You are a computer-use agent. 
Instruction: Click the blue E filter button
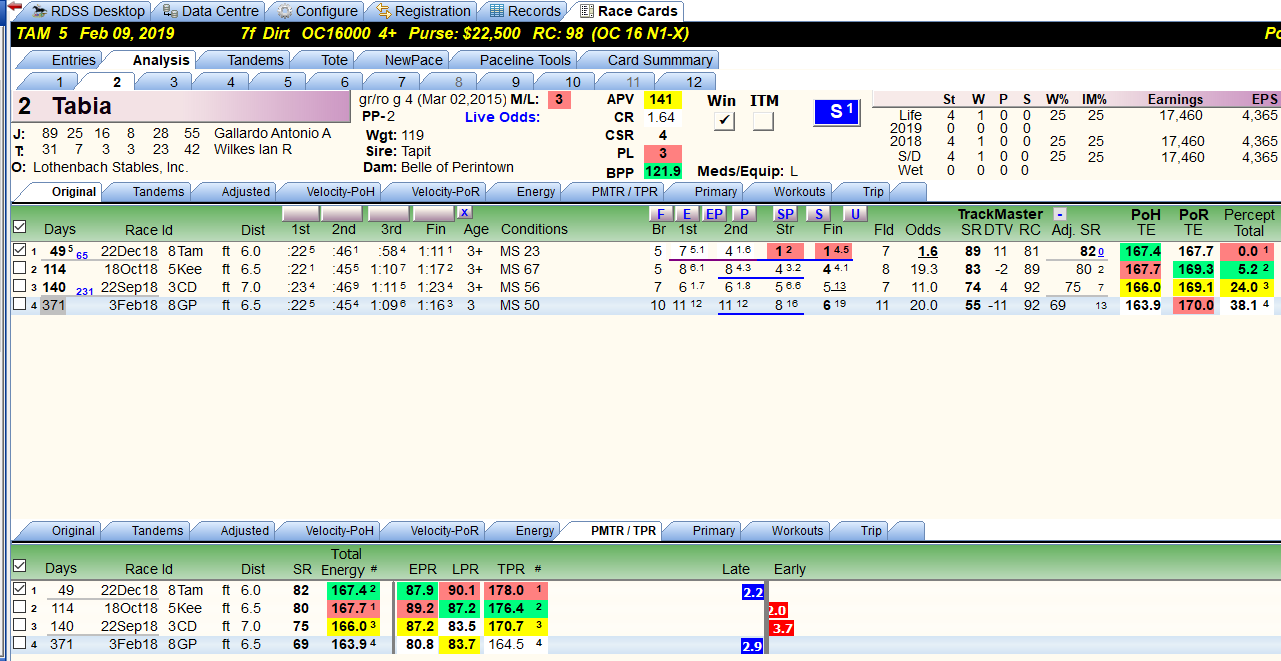[686, 214]
